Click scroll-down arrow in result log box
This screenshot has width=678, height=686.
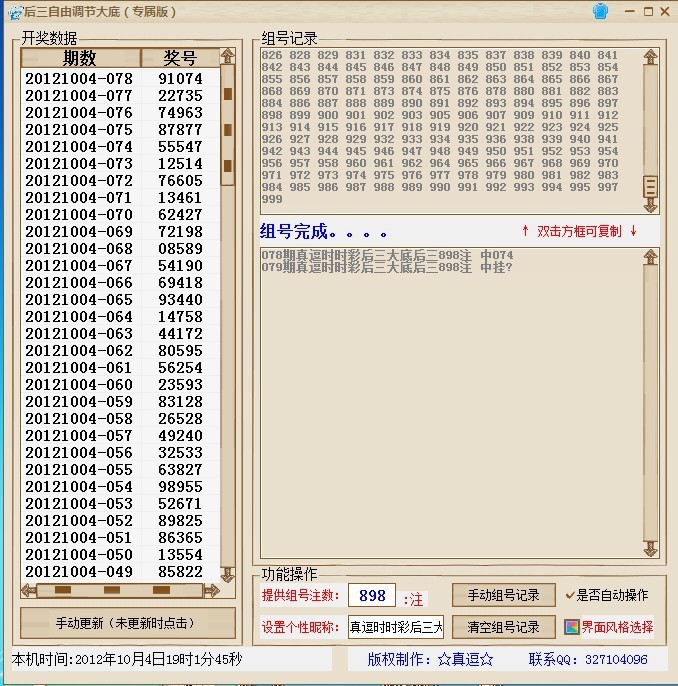pyautogui.click(x=650, y=549)
